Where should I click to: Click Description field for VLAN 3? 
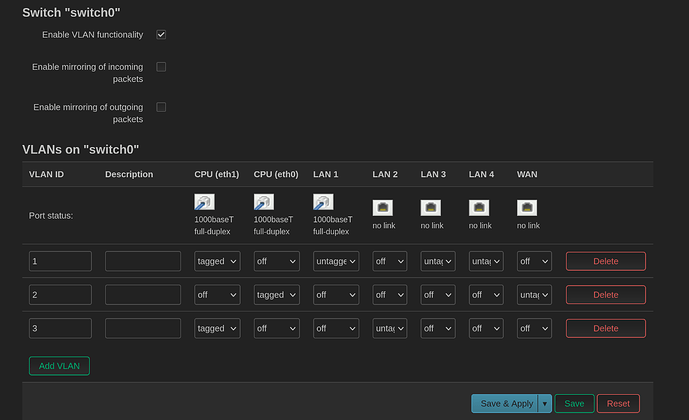click(143, 329)
